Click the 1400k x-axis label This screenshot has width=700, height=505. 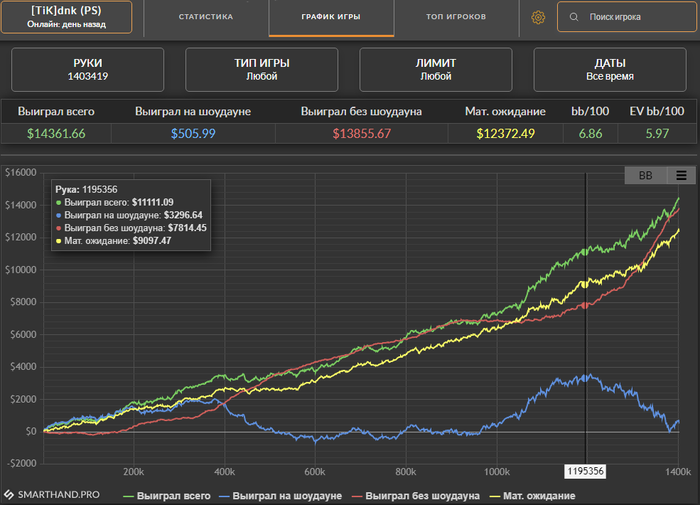(678, 472)
